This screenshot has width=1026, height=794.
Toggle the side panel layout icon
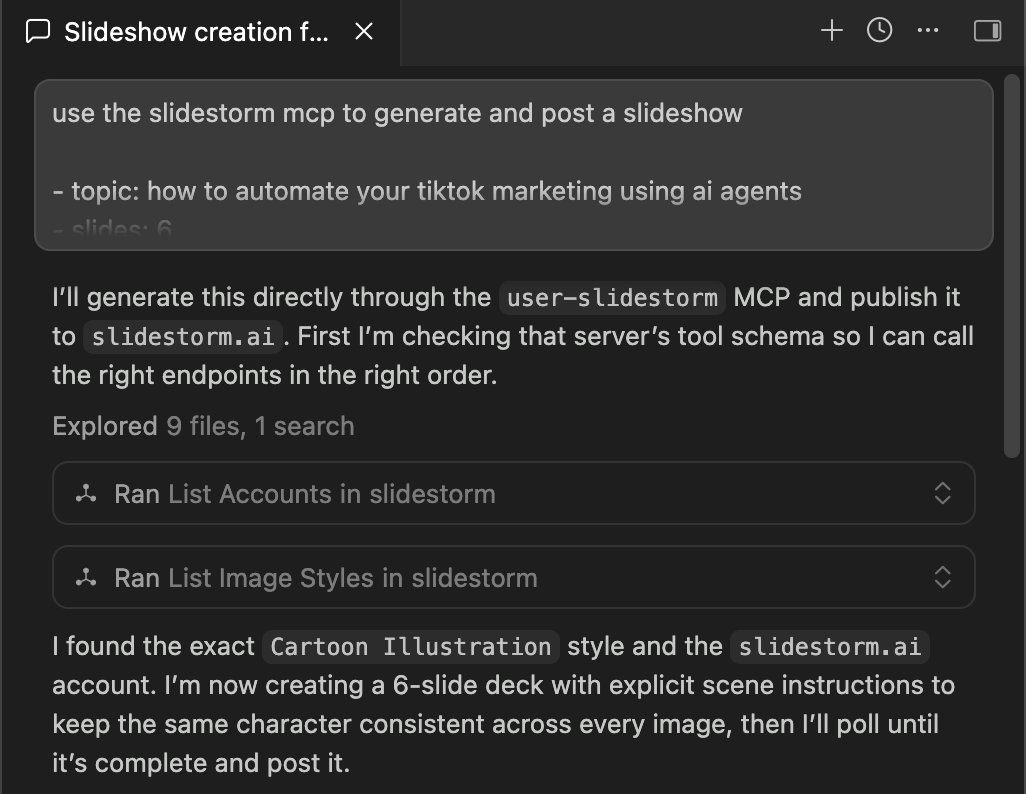[987, 31]
